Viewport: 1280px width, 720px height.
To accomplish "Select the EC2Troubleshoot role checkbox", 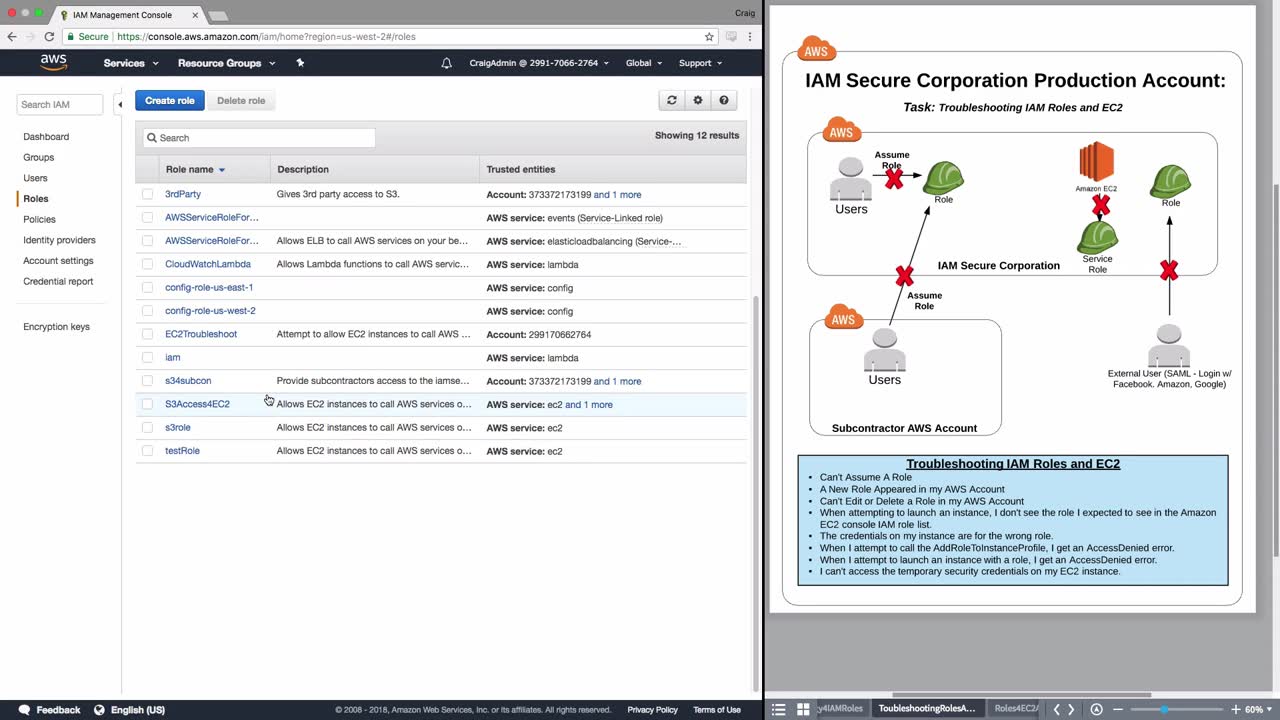I will 148,334.
